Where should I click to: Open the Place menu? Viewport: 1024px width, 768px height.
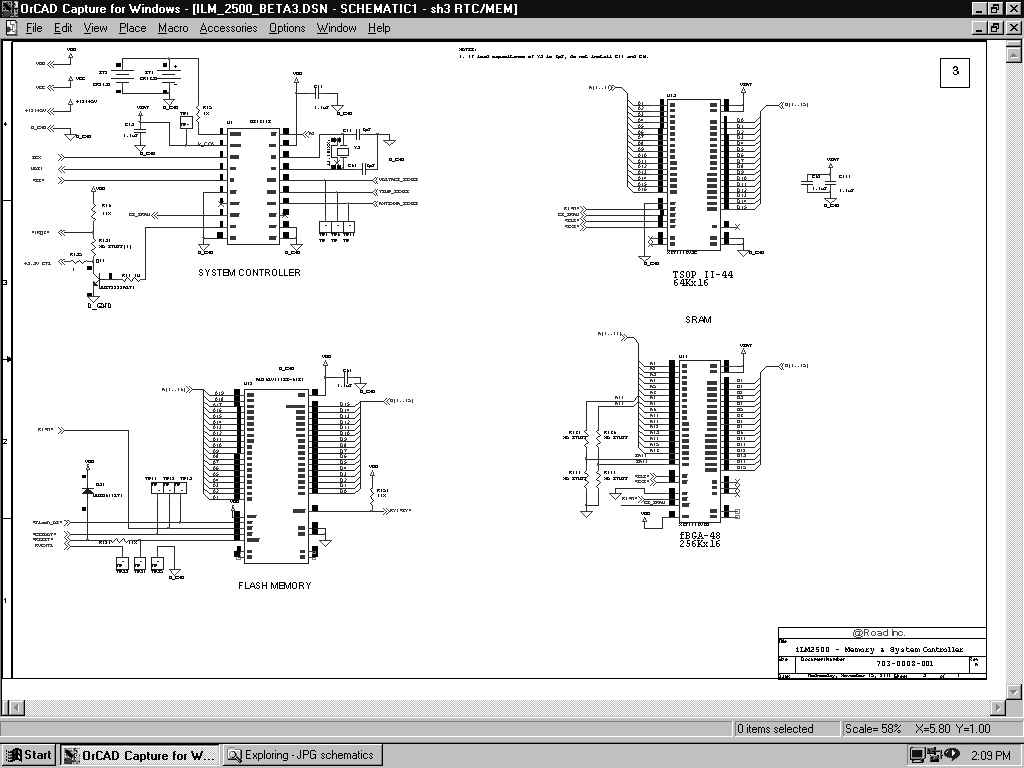pos(132,28)
